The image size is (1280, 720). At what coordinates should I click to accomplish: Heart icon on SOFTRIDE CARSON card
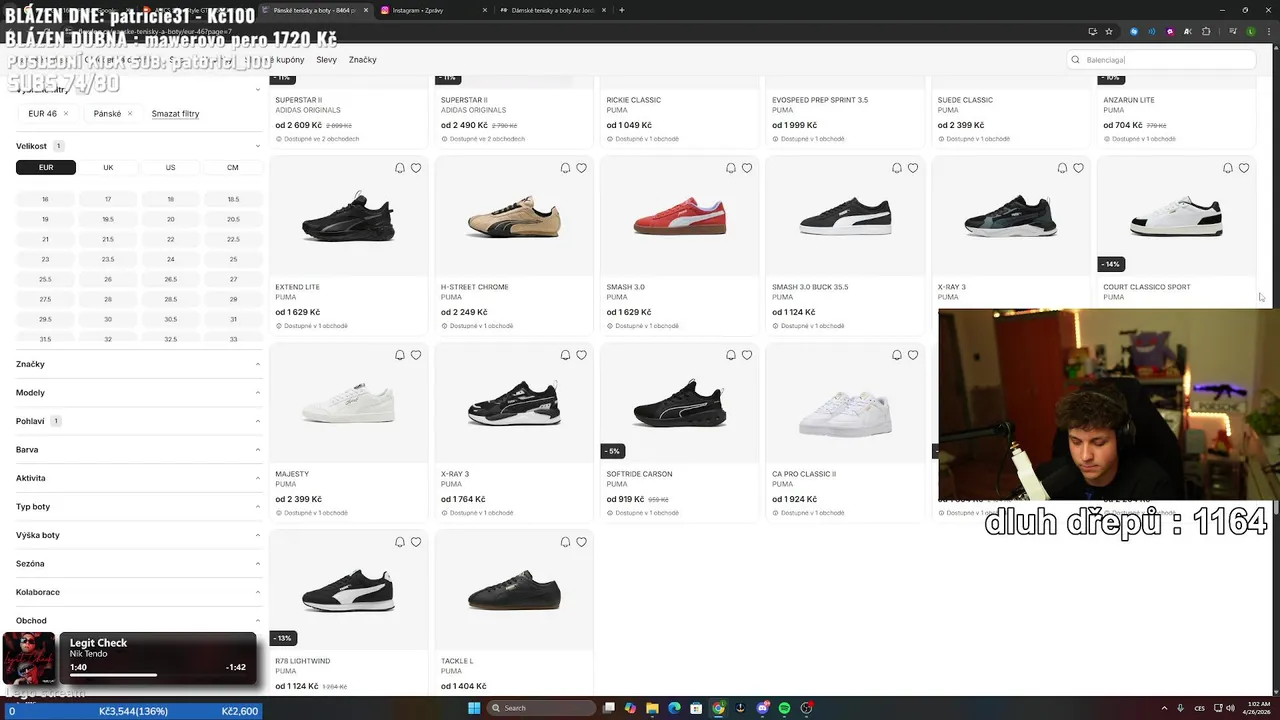click(747, 355)
